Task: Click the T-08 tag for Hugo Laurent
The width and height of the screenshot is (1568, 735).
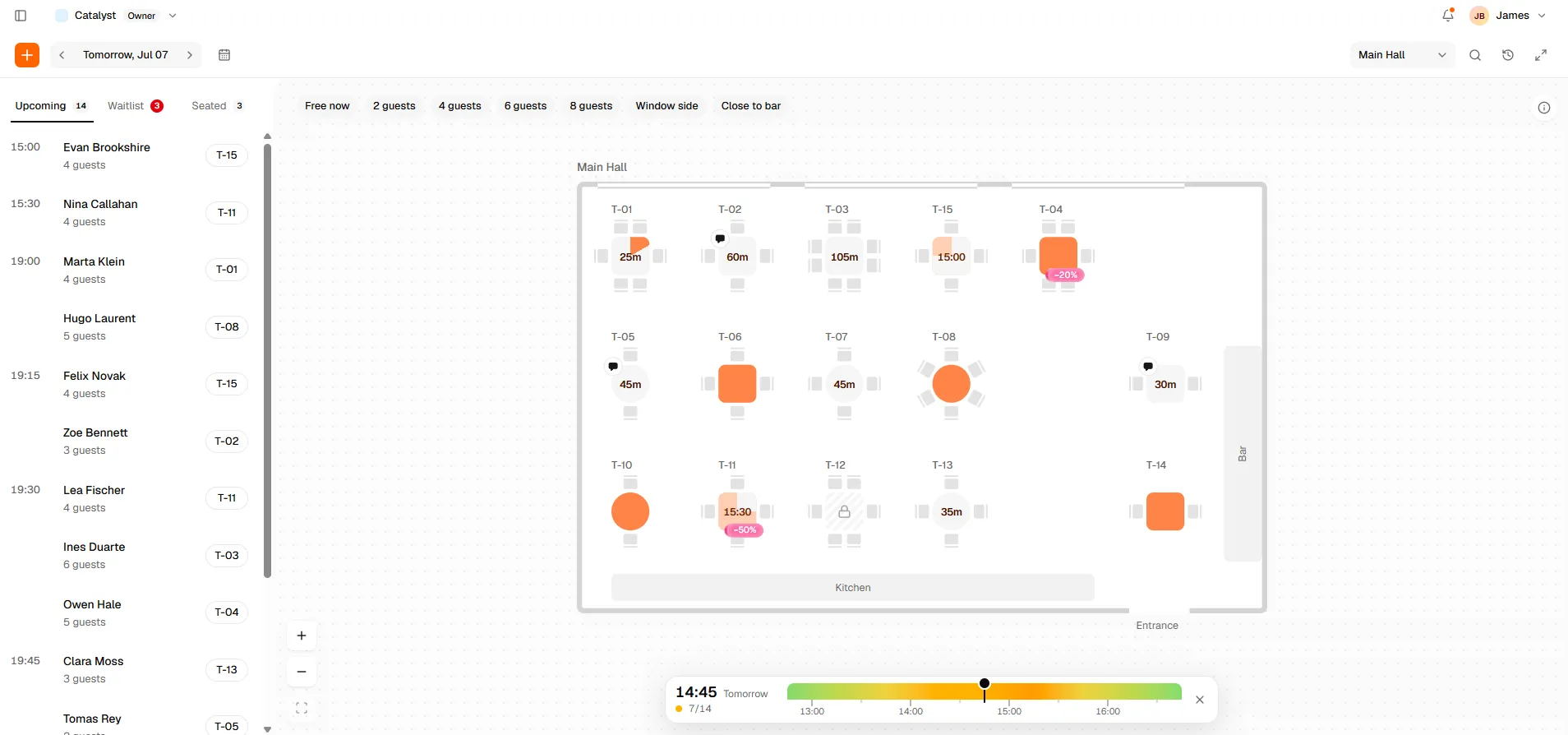Action: [227, 327]
